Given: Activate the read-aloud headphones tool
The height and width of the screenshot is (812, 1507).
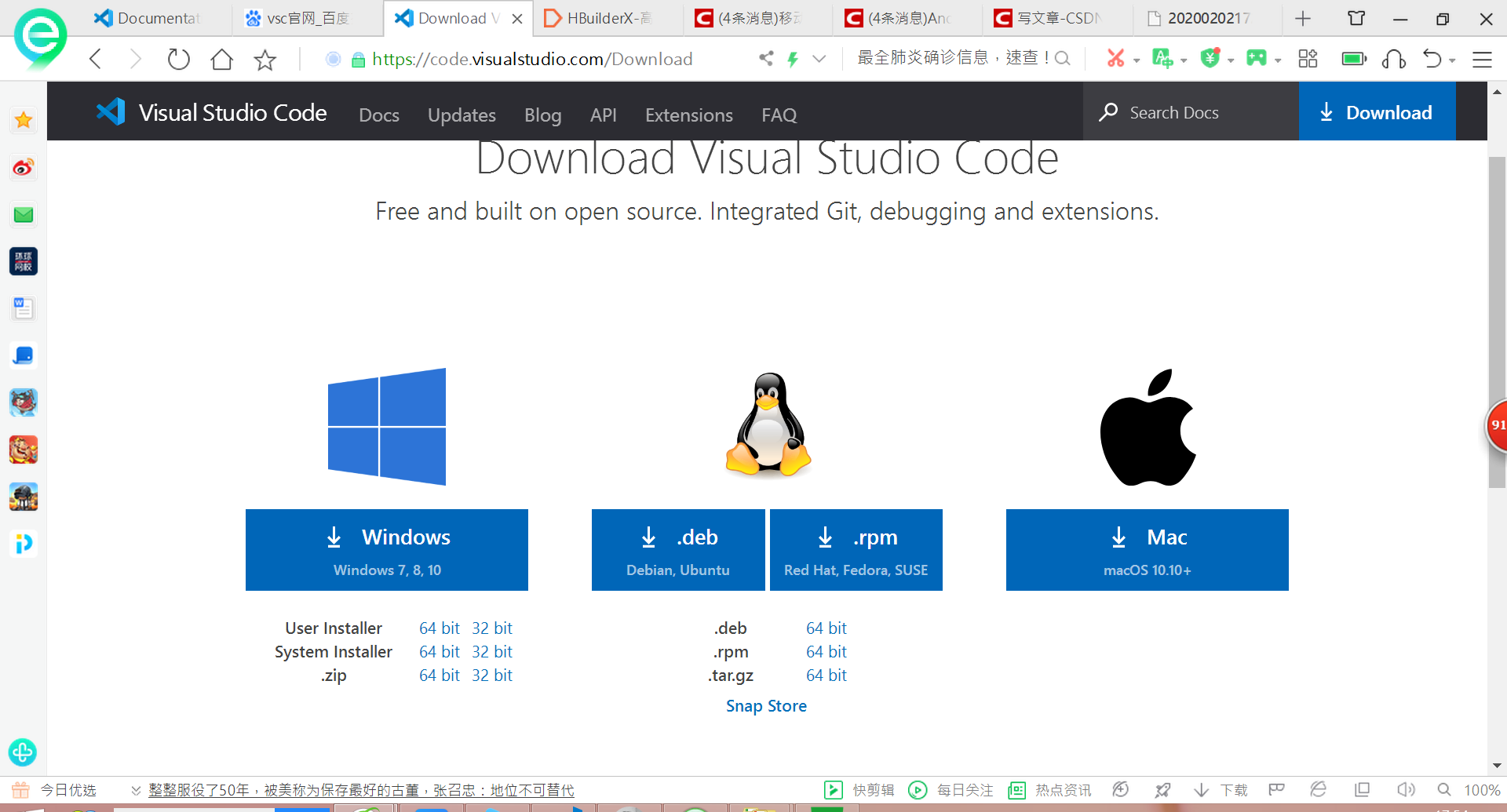Looking at the screenshot, I should pos(1393,58).
